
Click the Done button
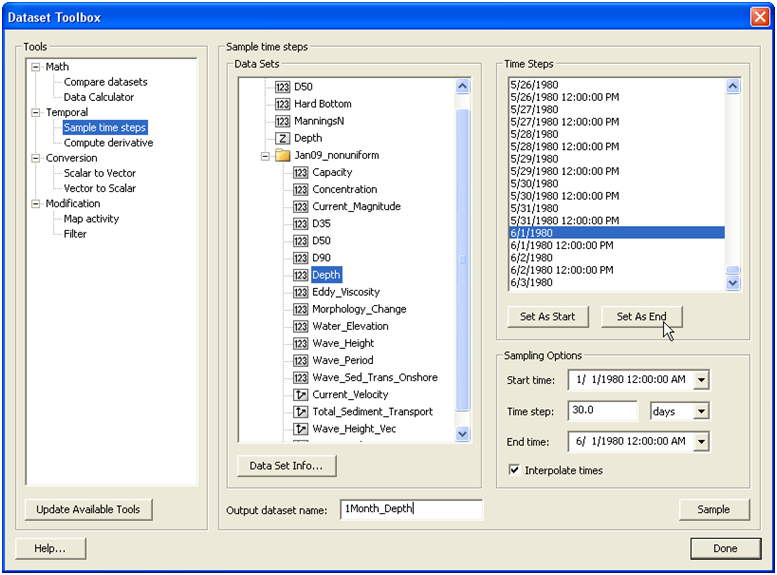pyautogui.click(x=725, y=549)
